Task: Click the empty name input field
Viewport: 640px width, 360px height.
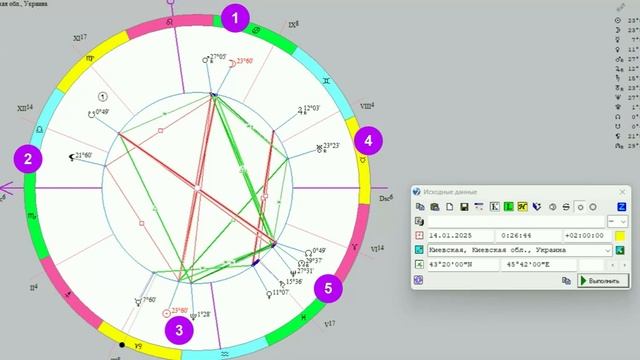Action: (x=516, y=222)
